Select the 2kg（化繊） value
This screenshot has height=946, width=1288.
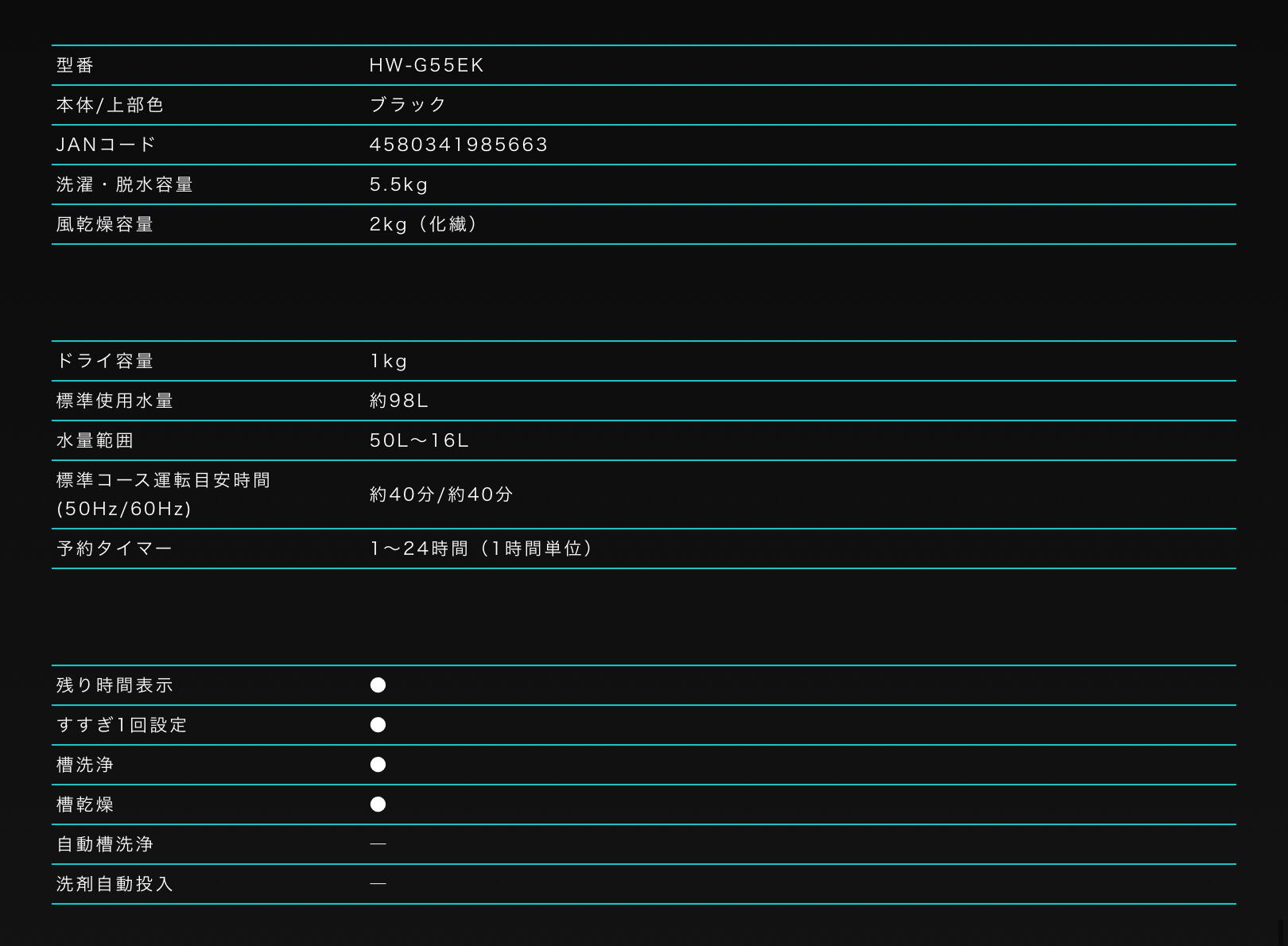click(424, 224)
